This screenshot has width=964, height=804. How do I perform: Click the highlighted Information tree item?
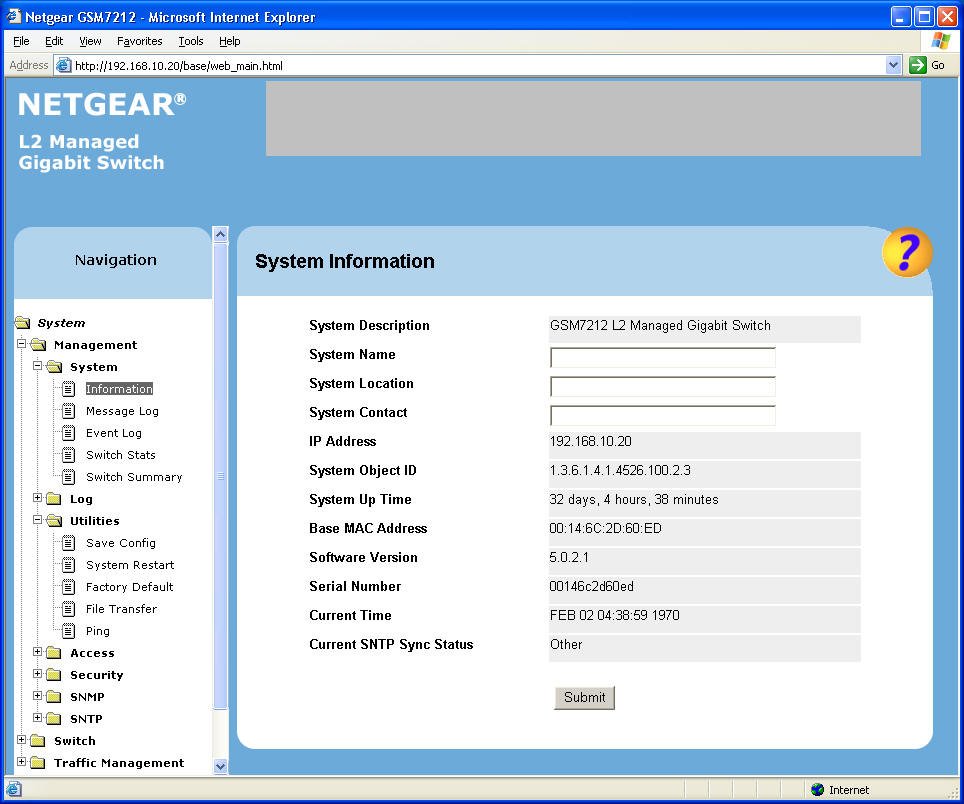tap(119, 389)
